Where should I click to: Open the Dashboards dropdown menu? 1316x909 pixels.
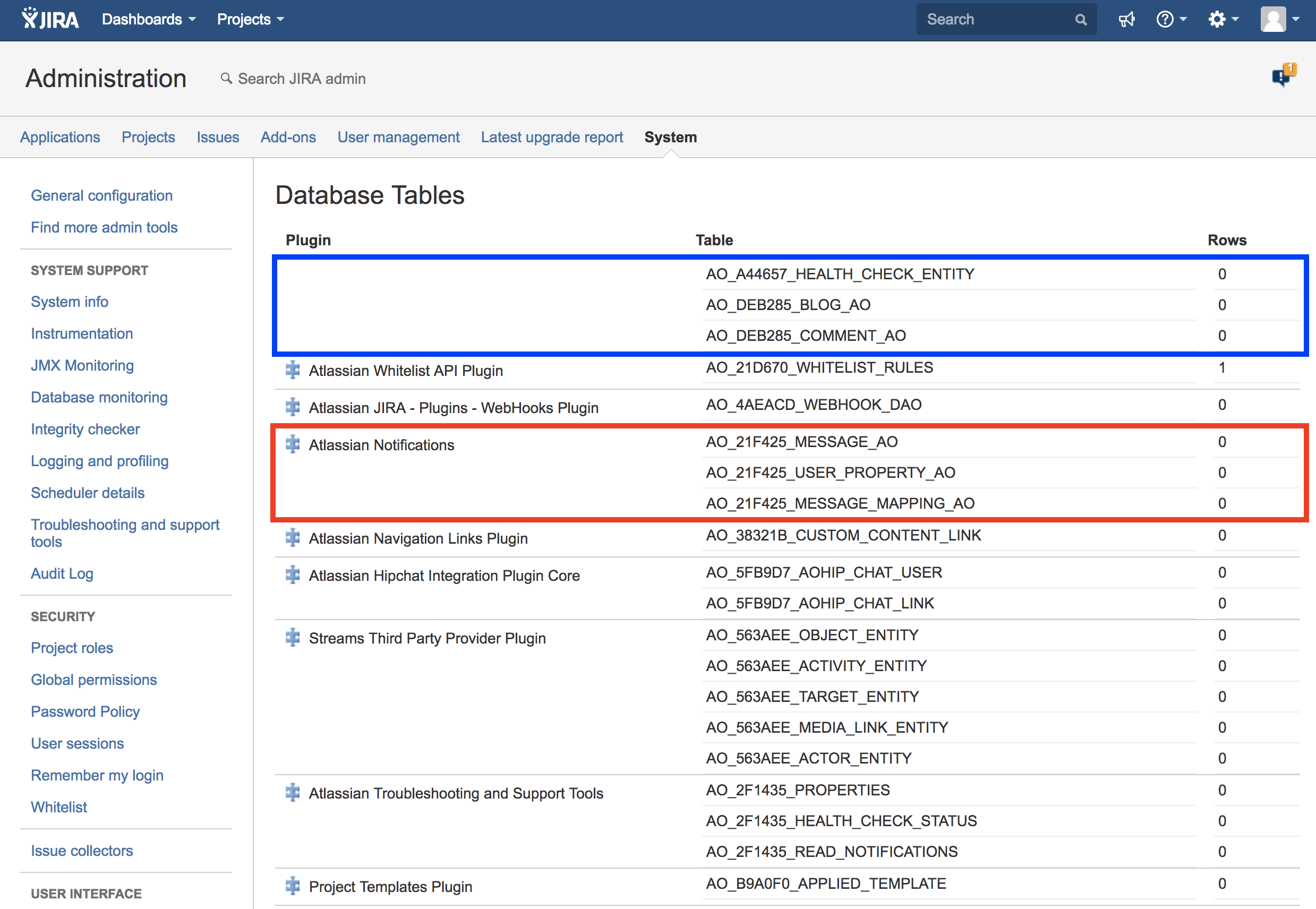coord(149,19)
